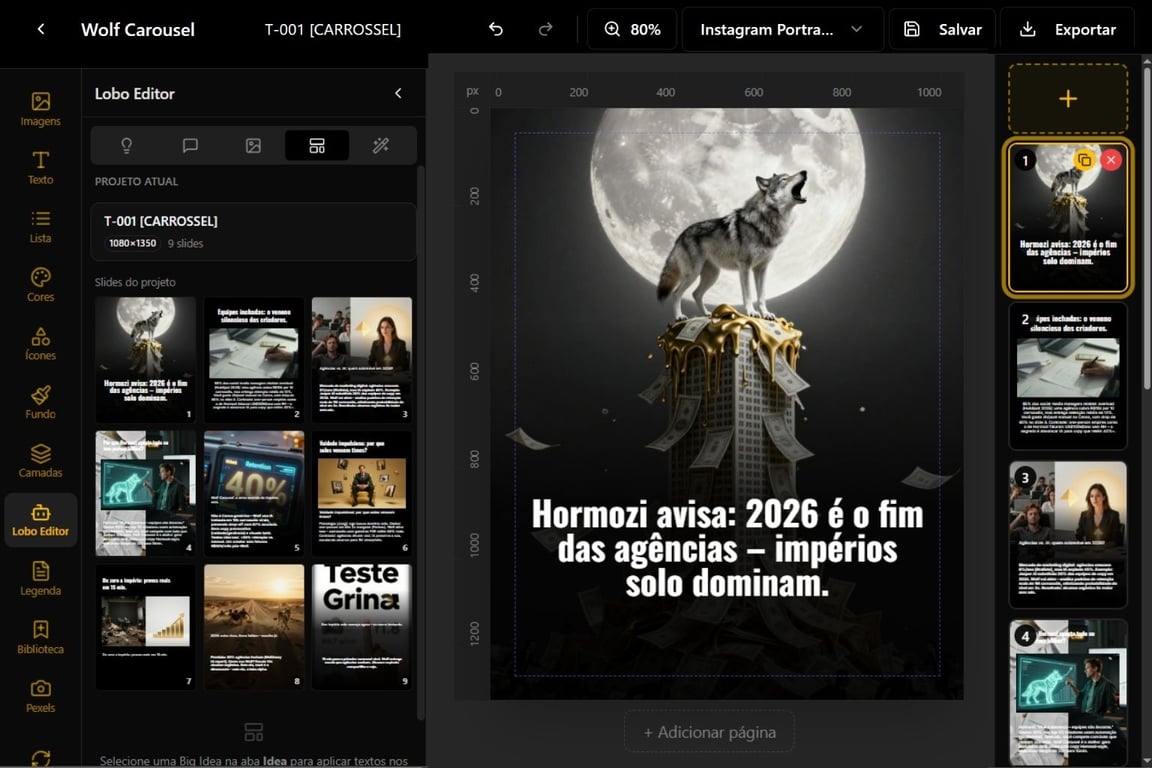Open the Imagens sidebar tool

(x=40, y=109)
